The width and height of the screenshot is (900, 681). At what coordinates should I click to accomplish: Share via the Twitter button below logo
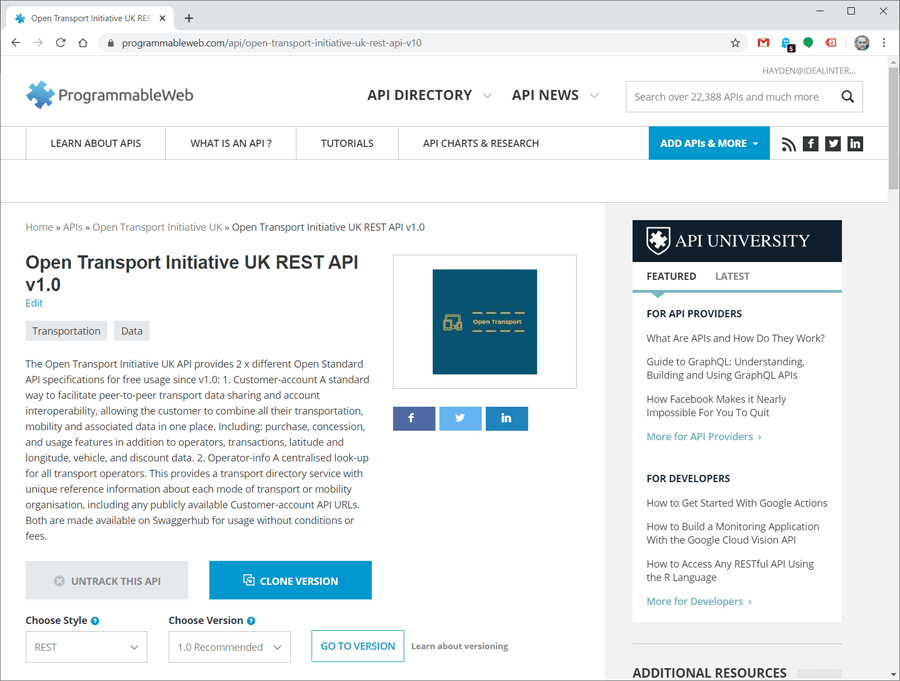tap(460, 418)
